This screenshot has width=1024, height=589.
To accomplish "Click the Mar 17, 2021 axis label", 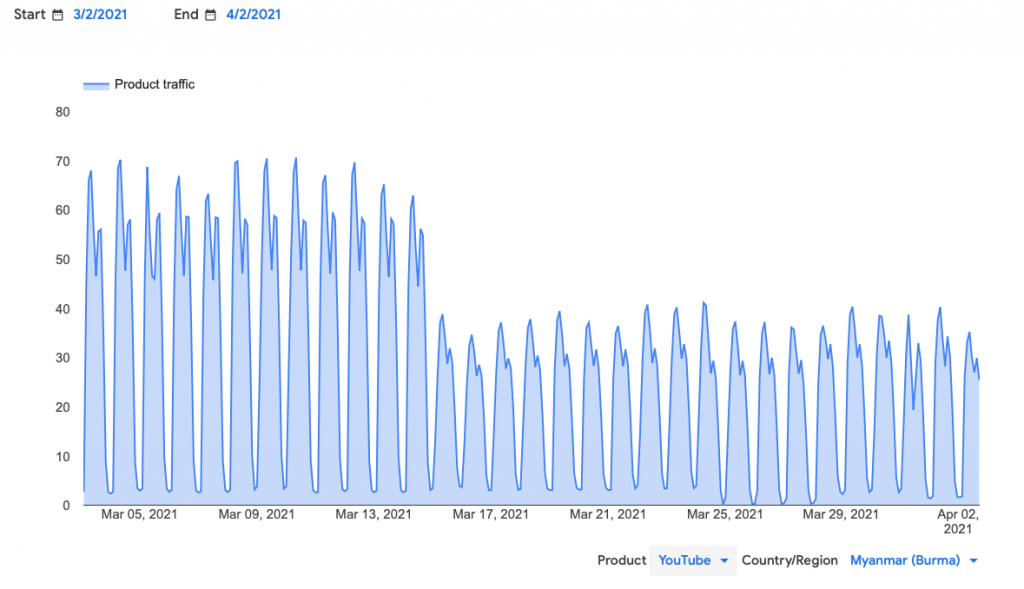I will [490, 515].
